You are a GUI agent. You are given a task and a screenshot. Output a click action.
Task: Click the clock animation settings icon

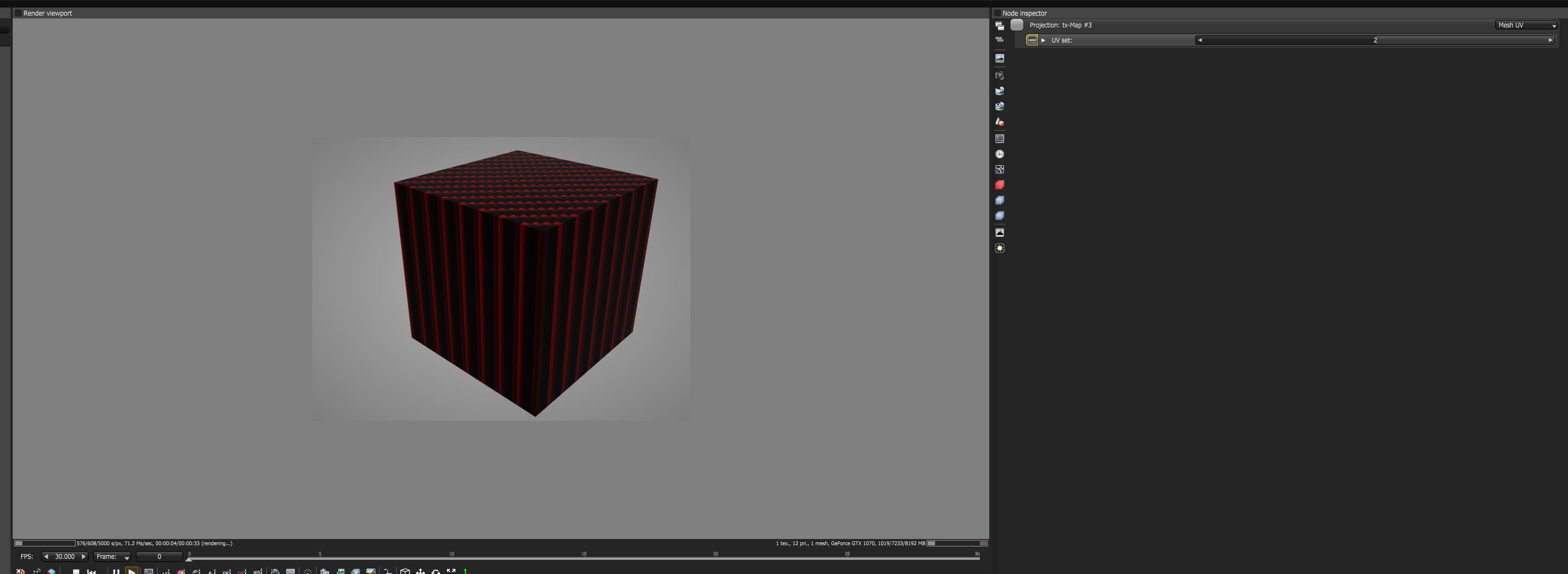[x=1000, y=154]
